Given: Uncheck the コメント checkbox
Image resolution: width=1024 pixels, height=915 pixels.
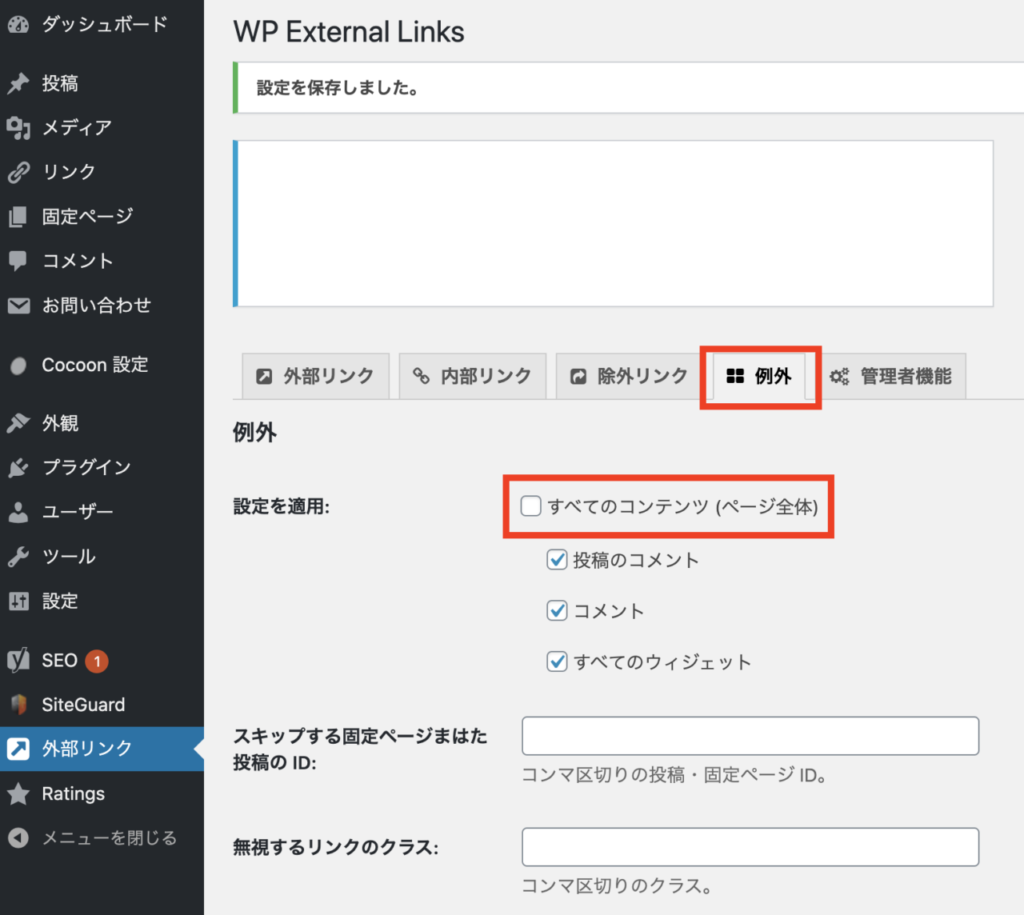Looking at the screenshot, I should click(x=556, y=611).
